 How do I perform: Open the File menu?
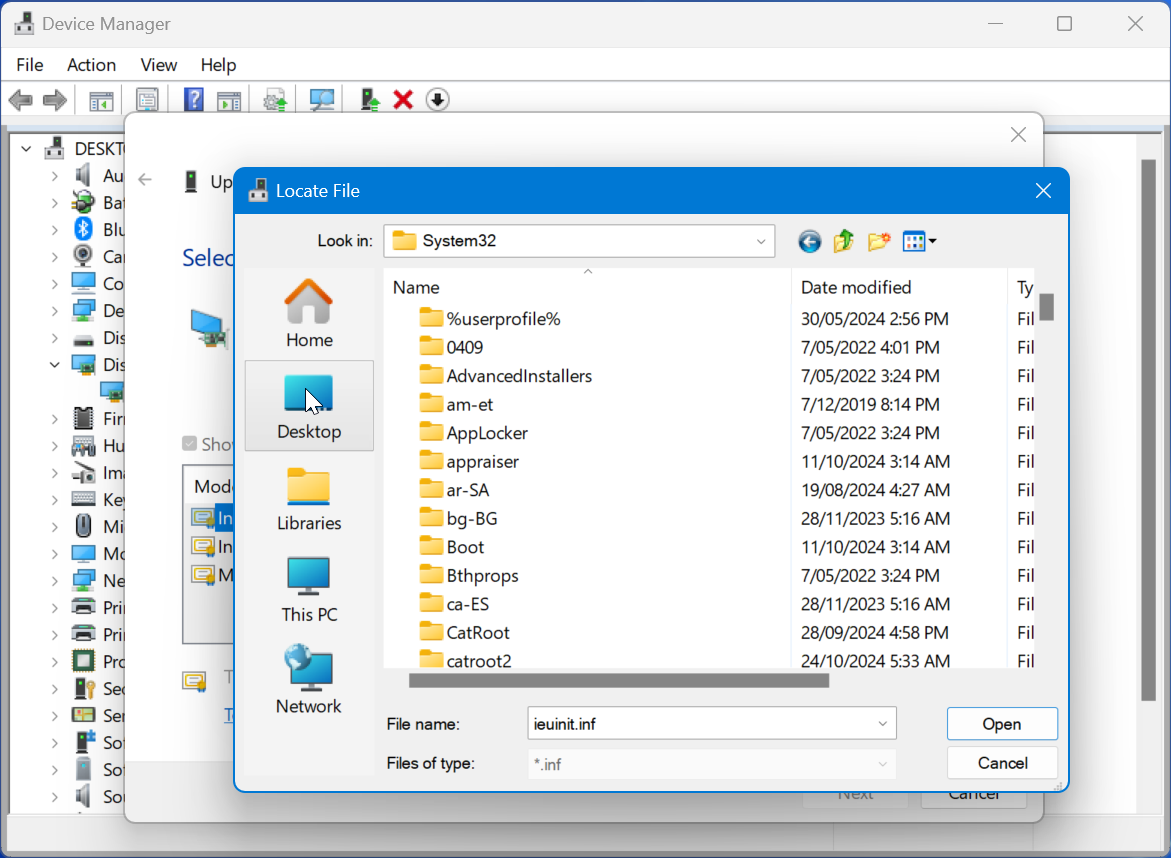(30, 65)
